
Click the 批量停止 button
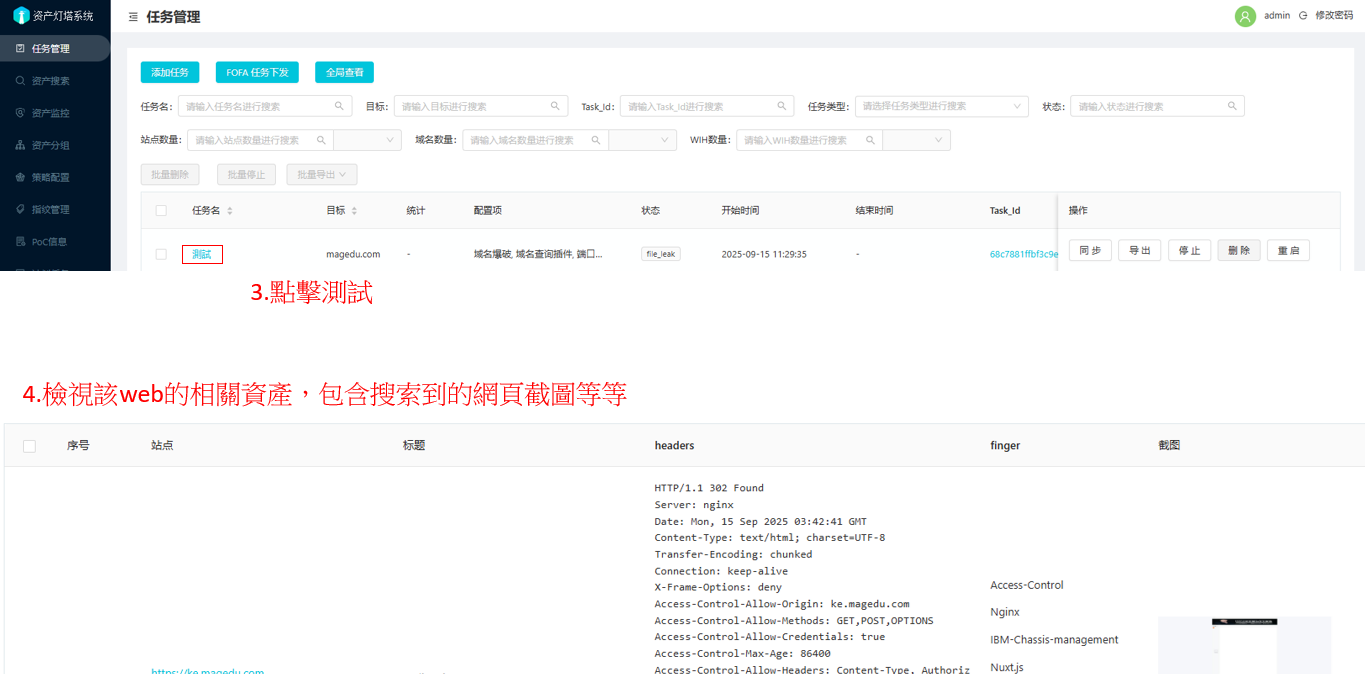pos(246,174)
